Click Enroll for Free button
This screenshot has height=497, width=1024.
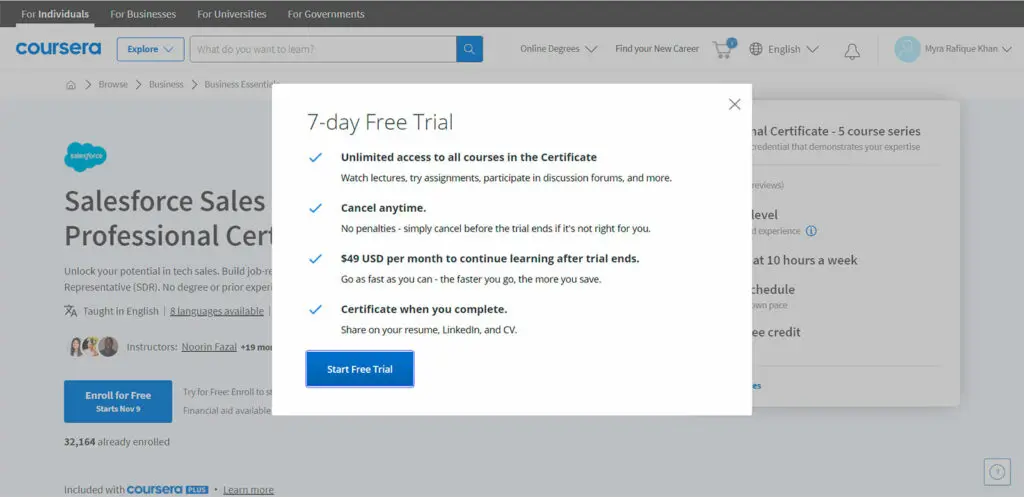coord(118,402)
